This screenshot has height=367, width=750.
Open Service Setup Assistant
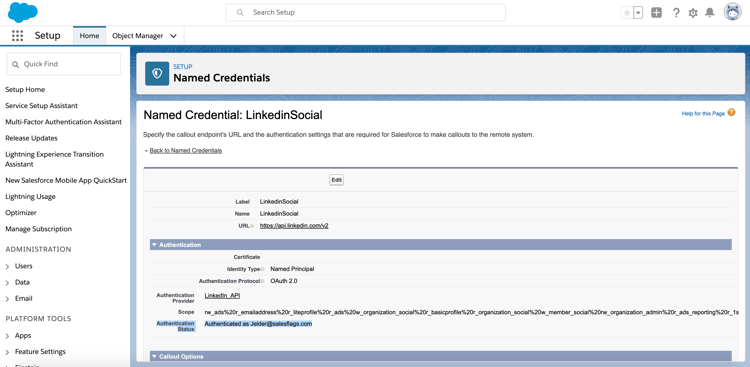[x=41, y=106]
